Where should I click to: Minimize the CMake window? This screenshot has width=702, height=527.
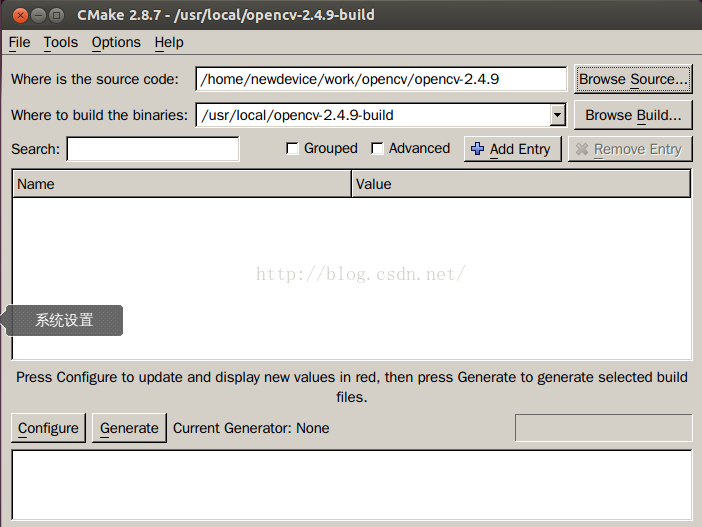(x=39, y=16)
